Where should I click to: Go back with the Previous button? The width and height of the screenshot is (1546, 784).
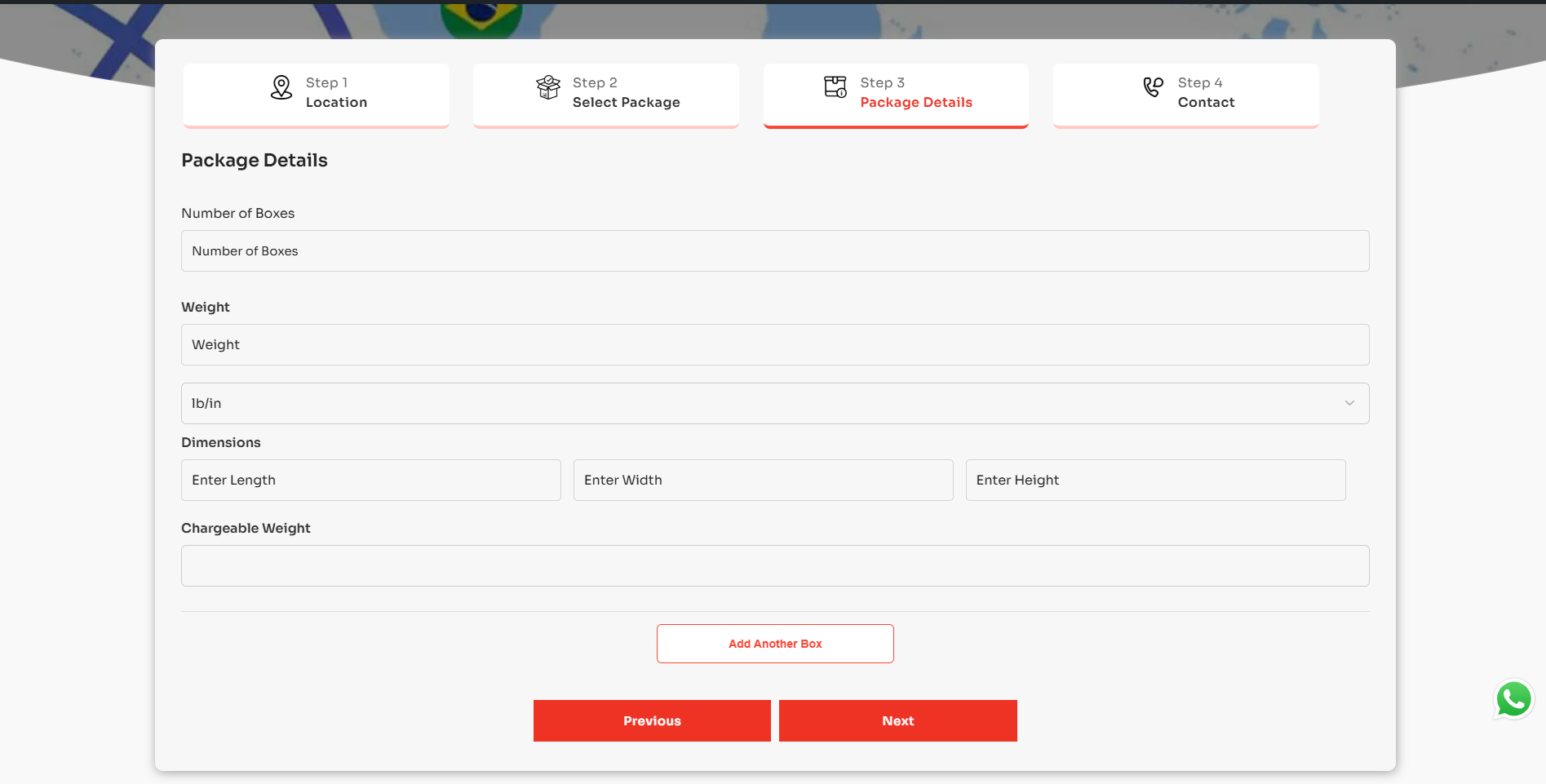coord(652,720)
